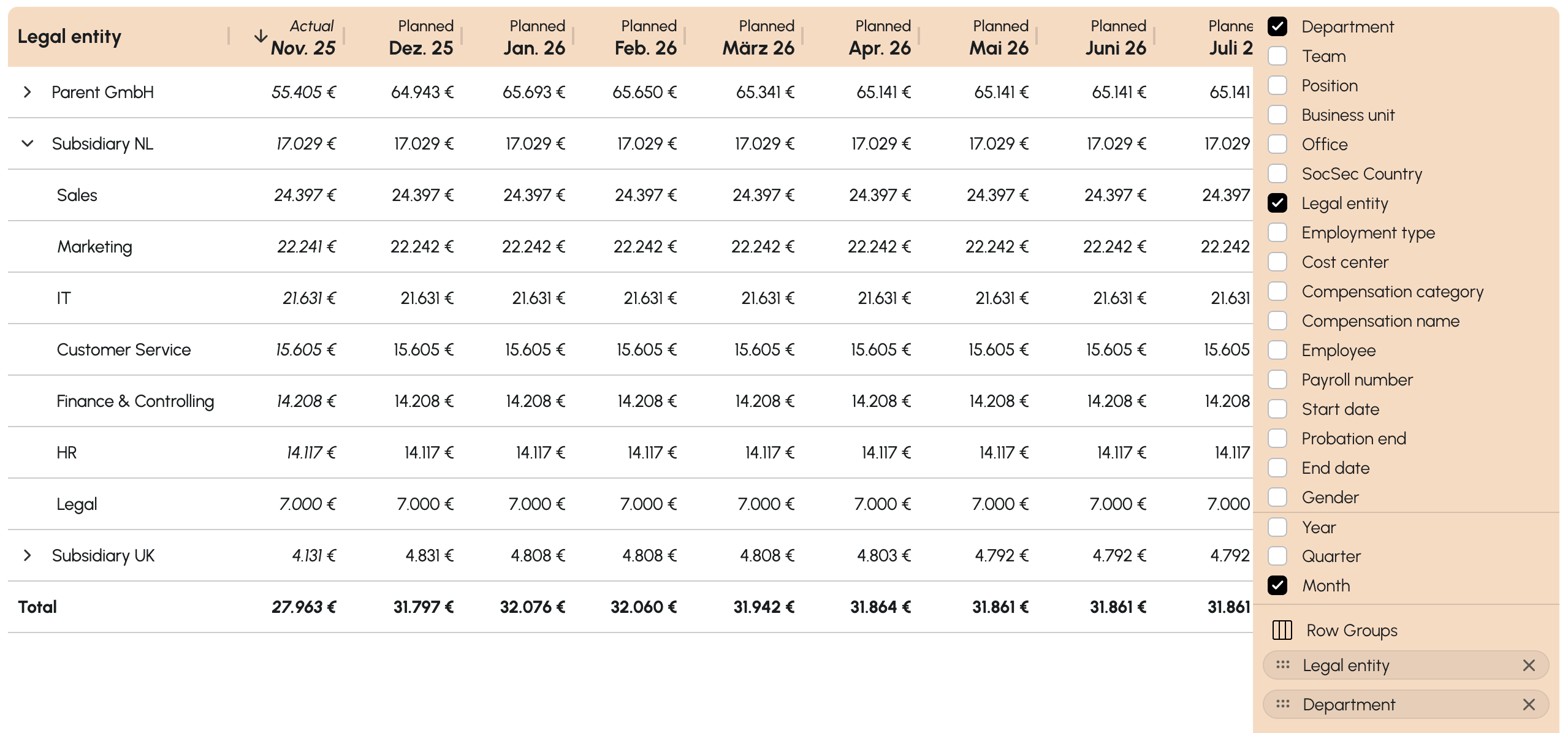Expand the Subsidiary UK row
1568x733 pixels.
[27, 555]
